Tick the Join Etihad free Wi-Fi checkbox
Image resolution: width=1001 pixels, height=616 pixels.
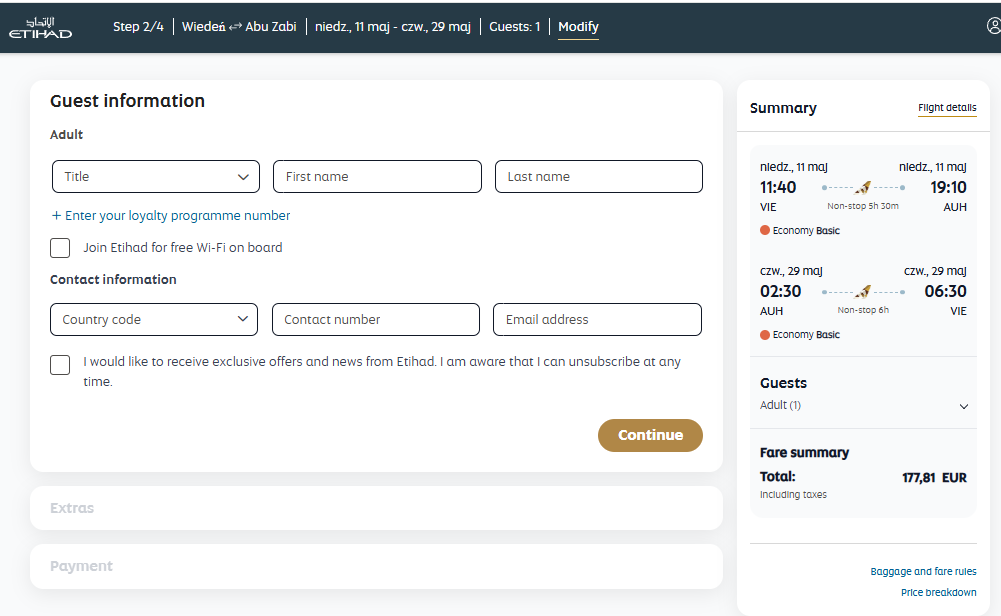click(x=60, y=248)
